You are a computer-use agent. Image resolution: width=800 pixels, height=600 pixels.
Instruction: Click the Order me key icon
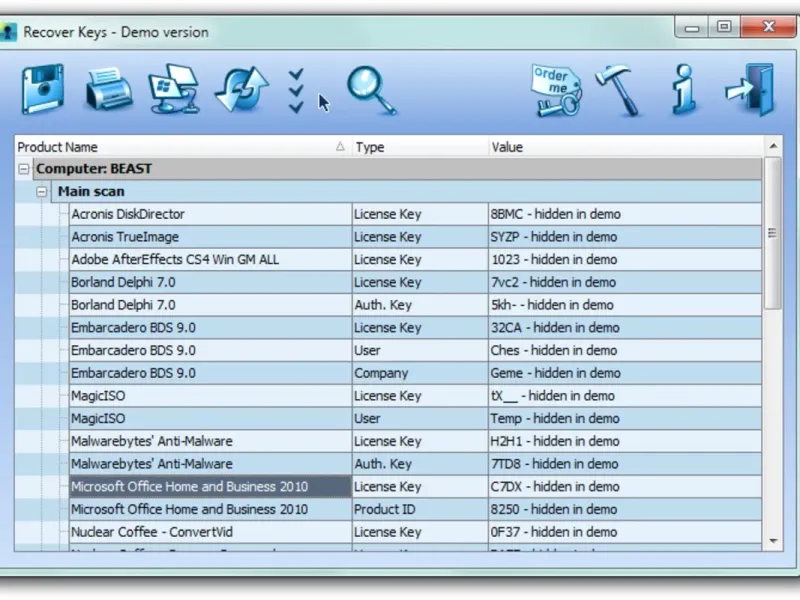click(557, 90)
